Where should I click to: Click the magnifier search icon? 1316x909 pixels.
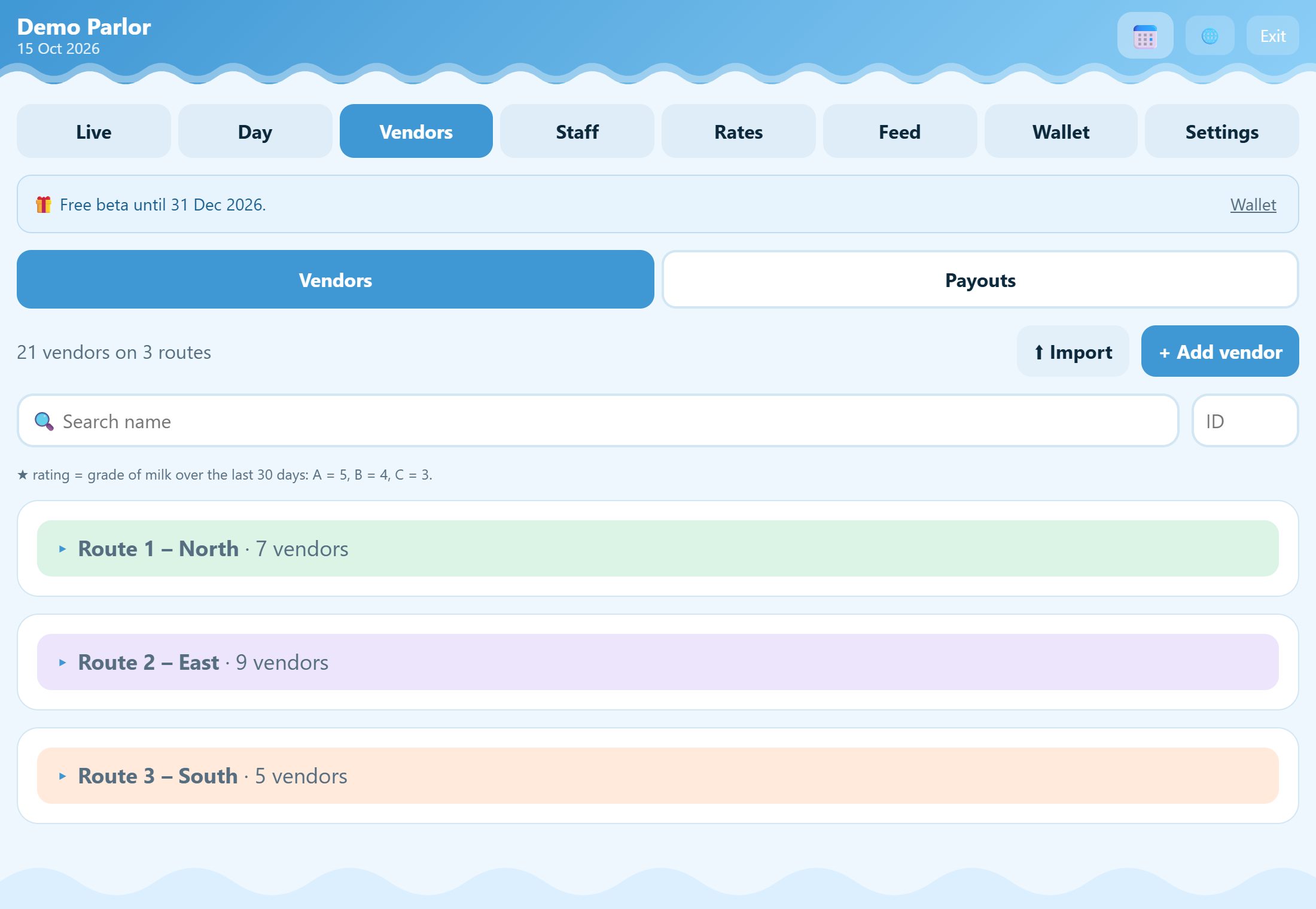click(44, 422)
